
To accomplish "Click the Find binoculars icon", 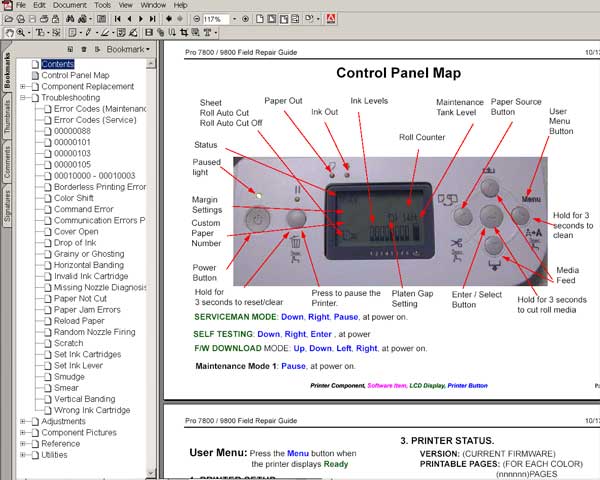I will pyautogui.click(x=70, y=19).
